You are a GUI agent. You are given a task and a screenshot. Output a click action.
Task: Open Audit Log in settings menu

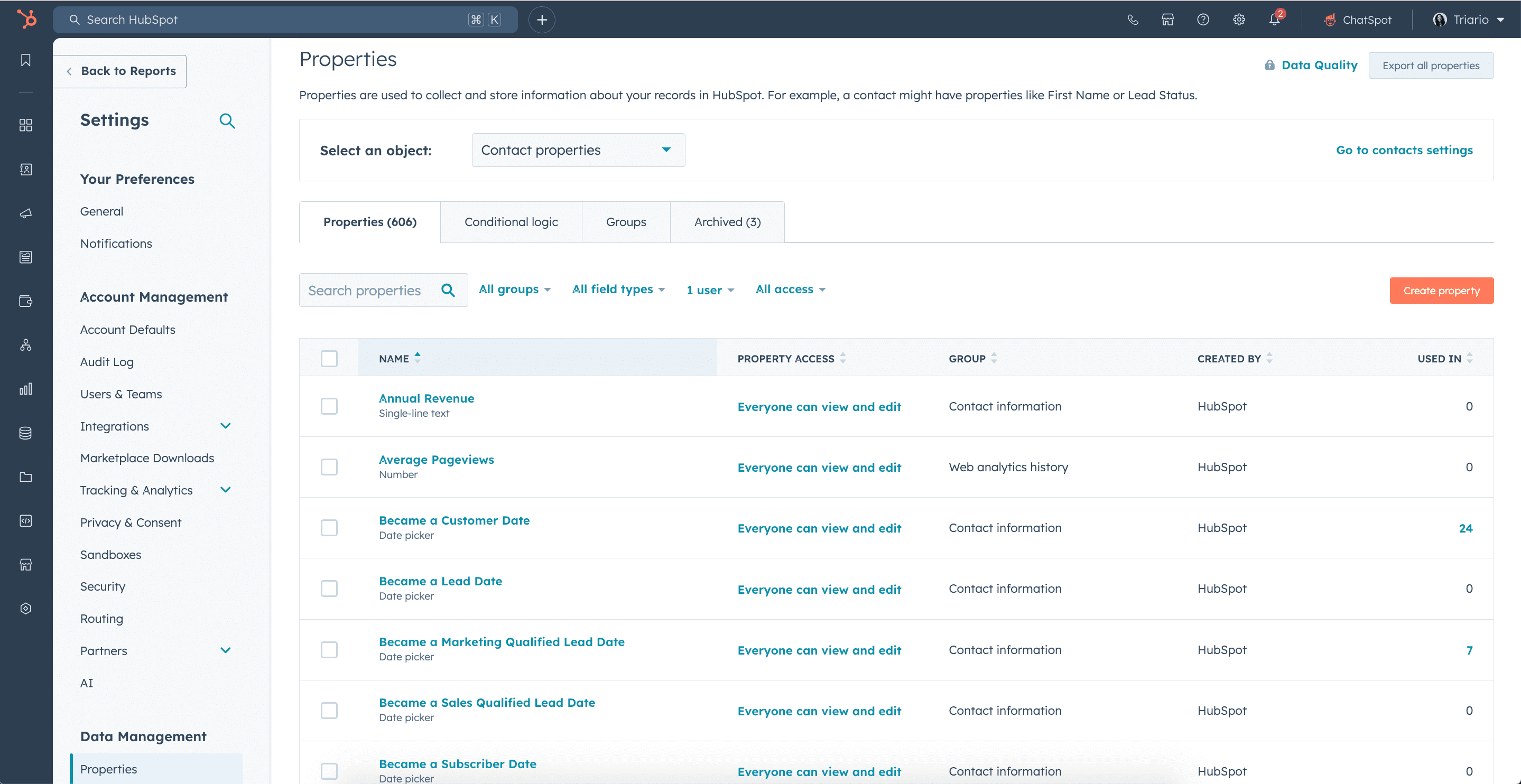click(107, 362)
